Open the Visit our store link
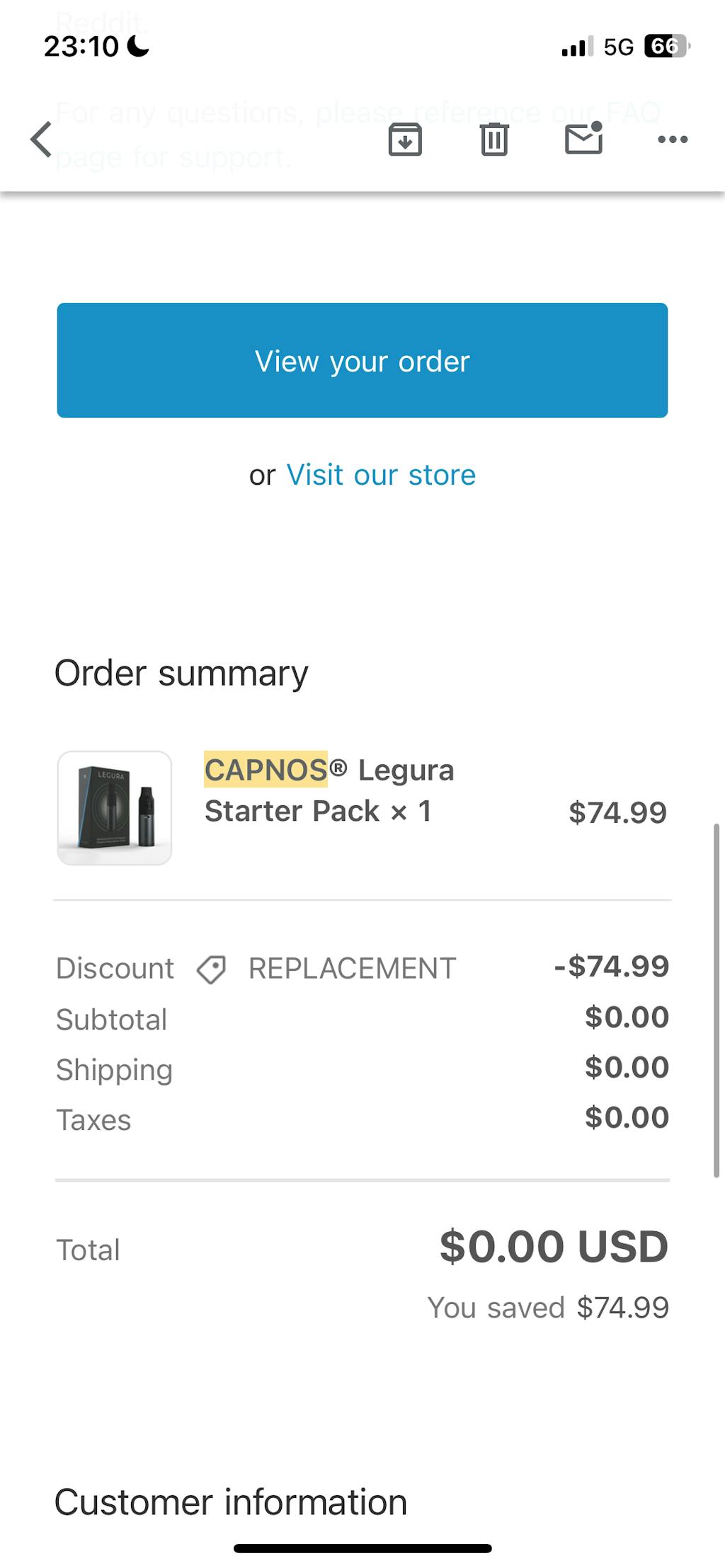 click(379, 475)
